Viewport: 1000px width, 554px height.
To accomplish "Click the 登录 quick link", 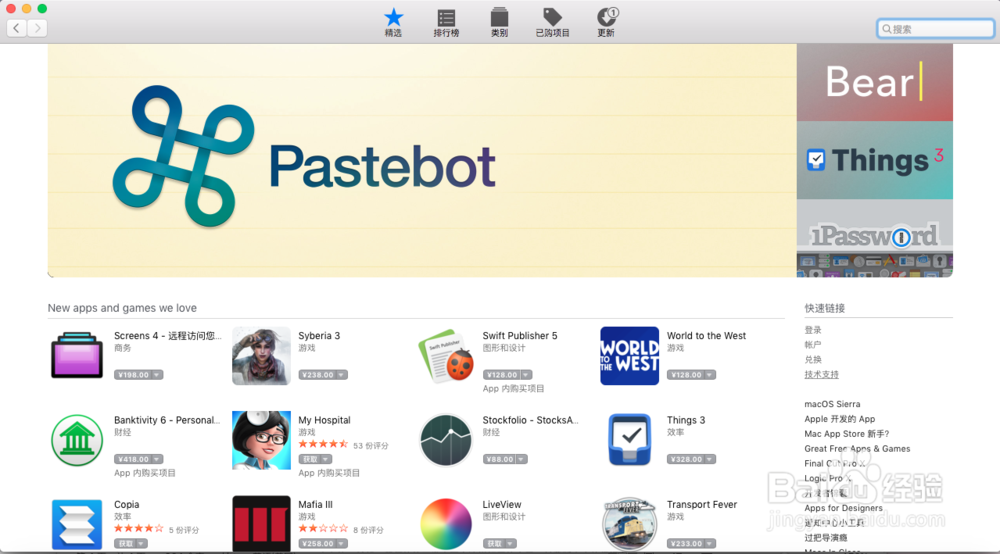I will 812,330.
